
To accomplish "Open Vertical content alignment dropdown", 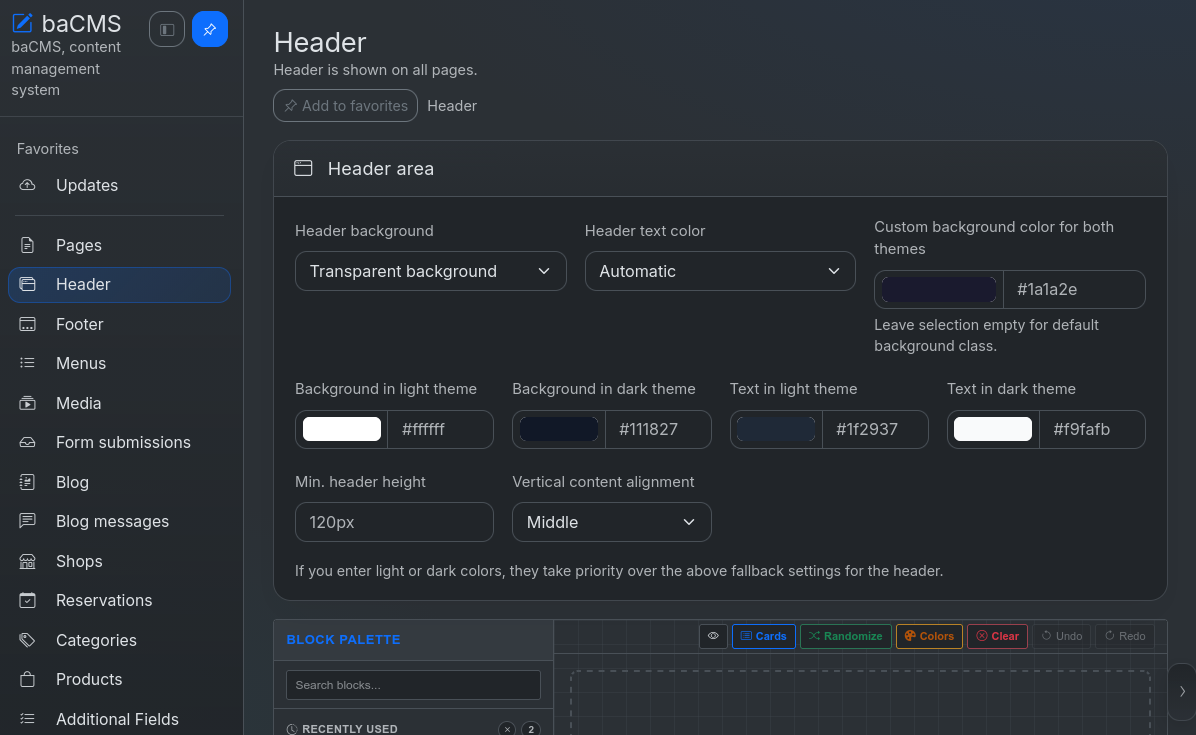I will [612, 522].
